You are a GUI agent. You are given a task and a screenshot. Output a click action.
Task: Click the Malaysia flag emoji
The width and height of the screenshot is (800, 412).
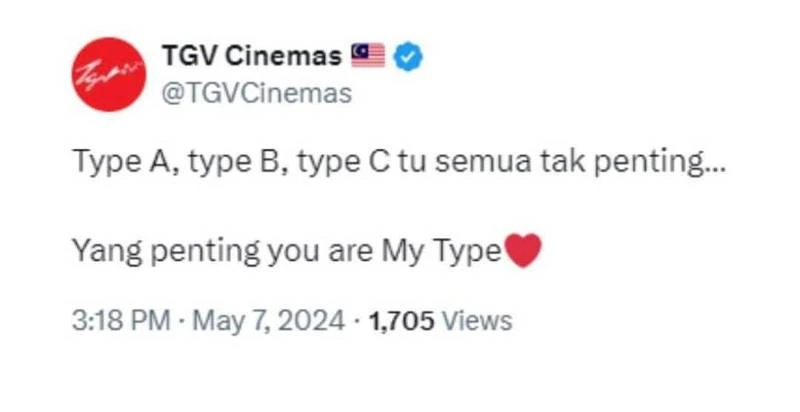pyautogui.click(x=367, y=56)
